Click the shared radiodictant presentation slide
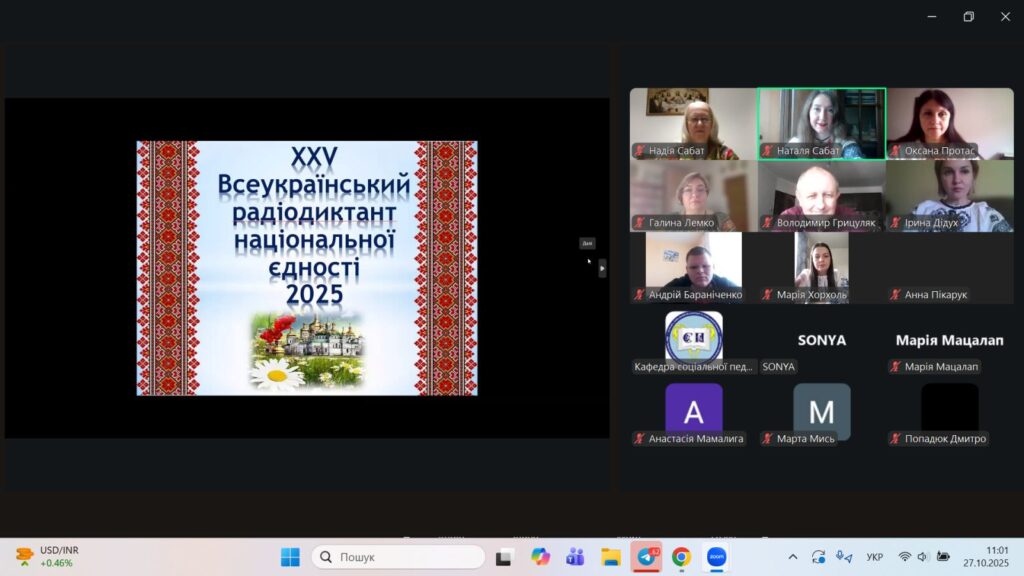 point(307,268)
